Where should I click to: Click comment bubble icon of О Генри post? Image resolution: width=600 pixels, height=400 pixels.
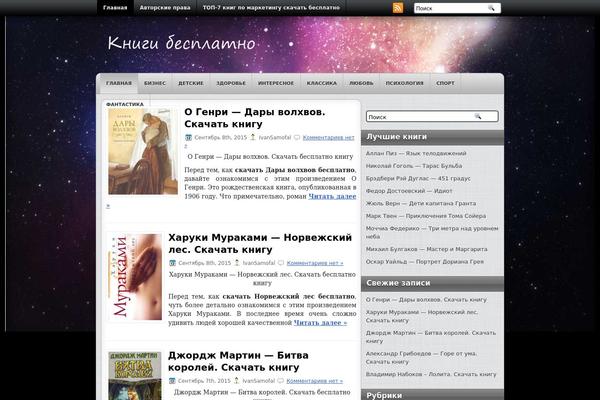(297, 137)
